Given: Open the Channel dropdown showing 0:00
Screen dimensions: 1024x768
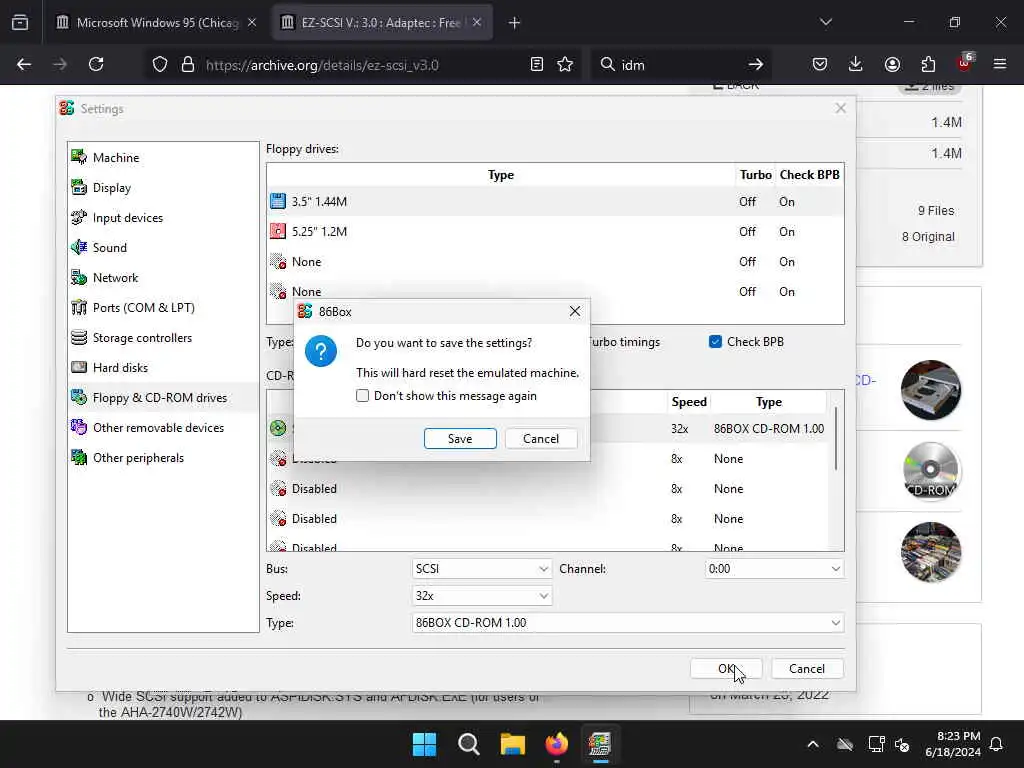Looking at the screenshot, I should click(x=775, y=569).
